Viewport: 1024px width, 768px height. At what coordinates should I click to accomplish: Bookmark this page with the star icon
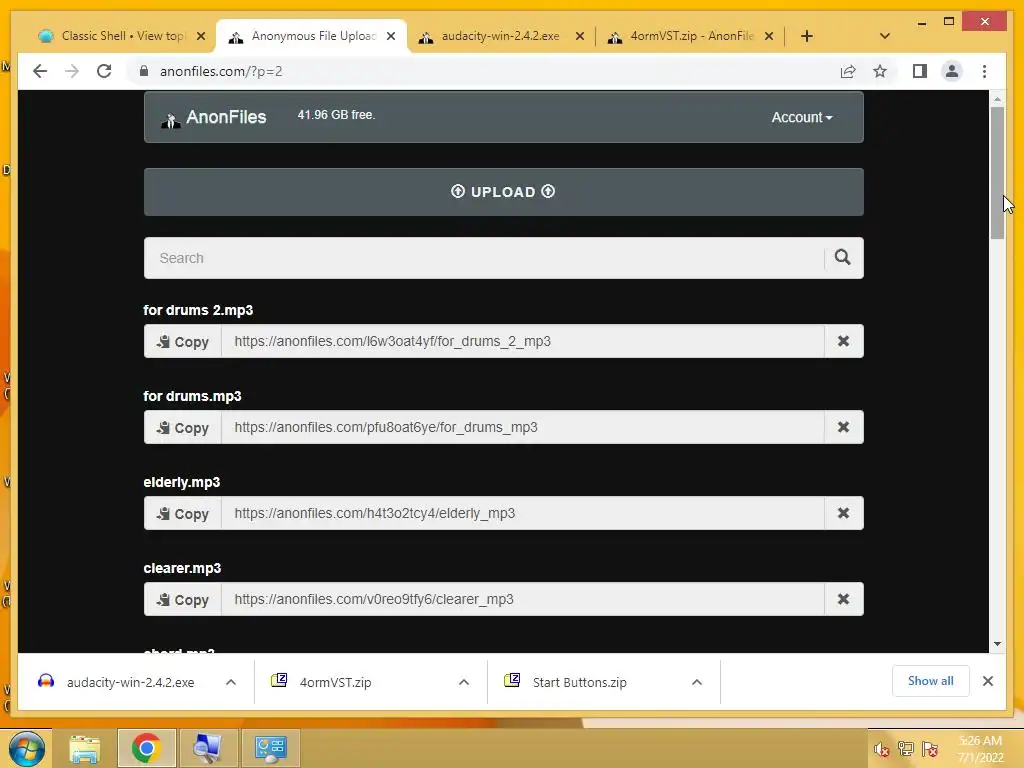click(x=880, y=71)
